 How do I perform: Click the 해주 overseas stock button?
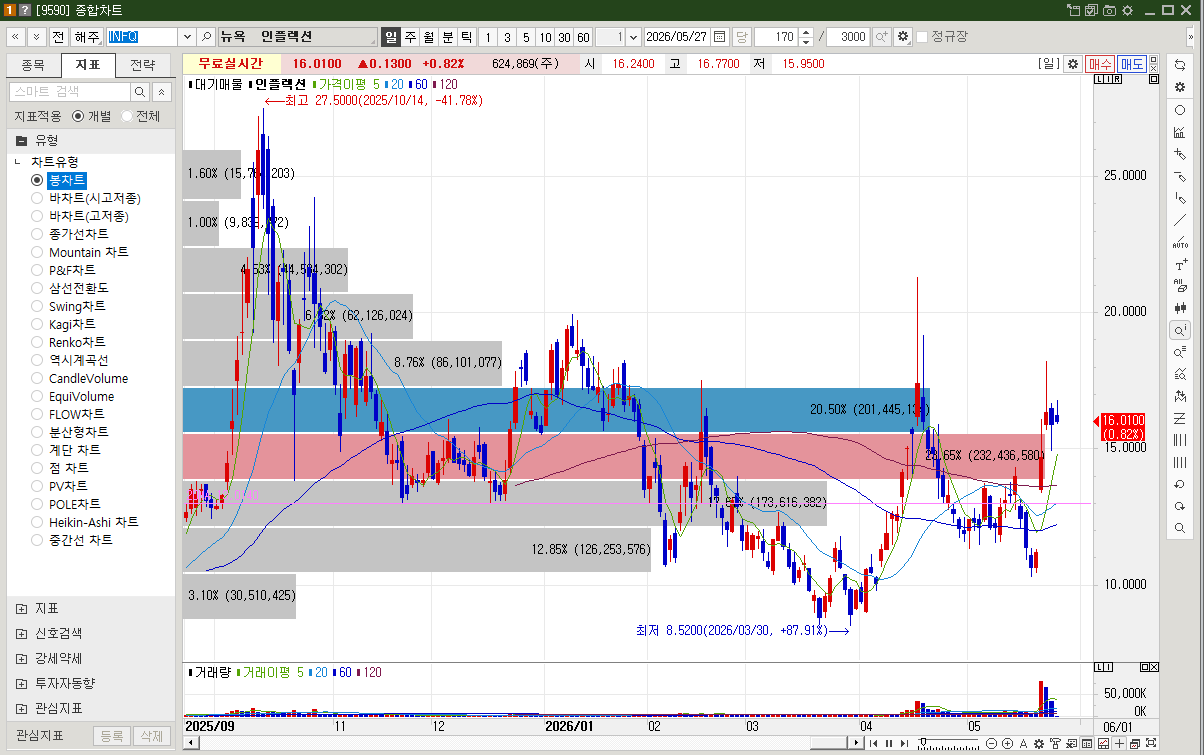coord(87,36)
